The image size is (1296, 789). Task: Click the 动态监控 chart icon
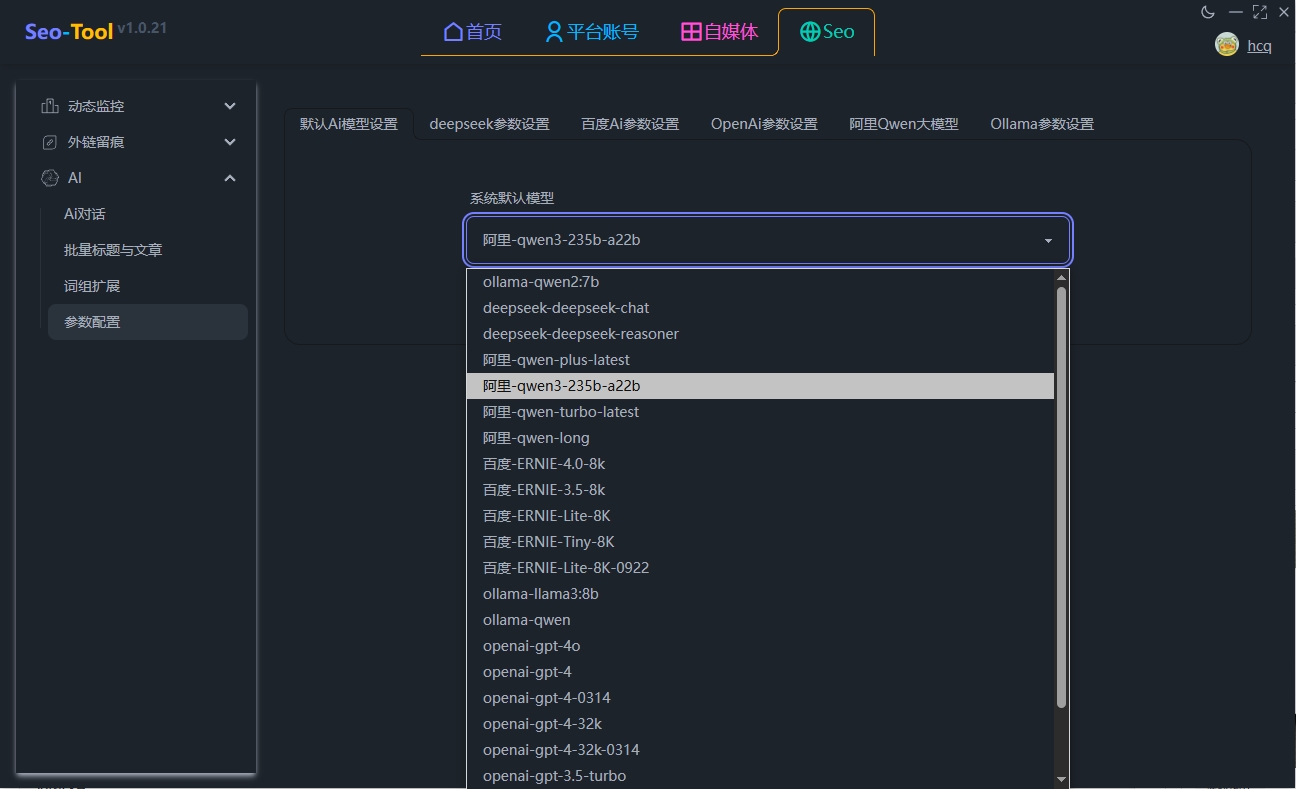point(49,106)
